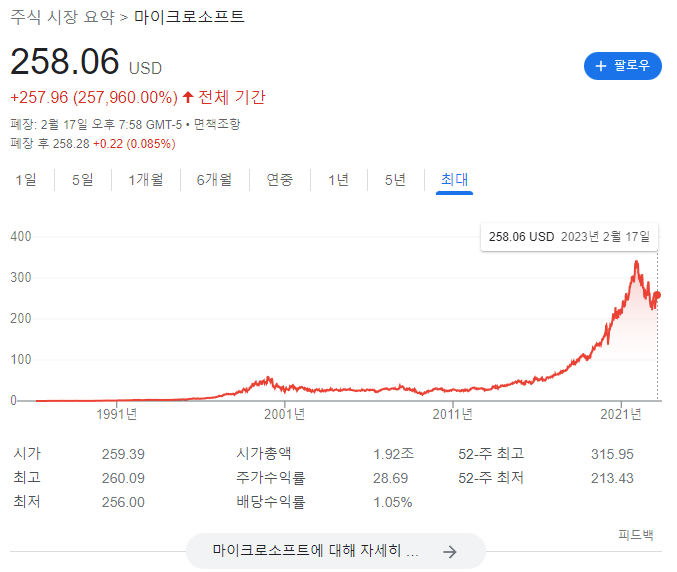This screenshot has height=572, width=677.
Task: Click the up arrow icon beside 전체 기간
Action: pyautogui.click(x=187, y=97)
